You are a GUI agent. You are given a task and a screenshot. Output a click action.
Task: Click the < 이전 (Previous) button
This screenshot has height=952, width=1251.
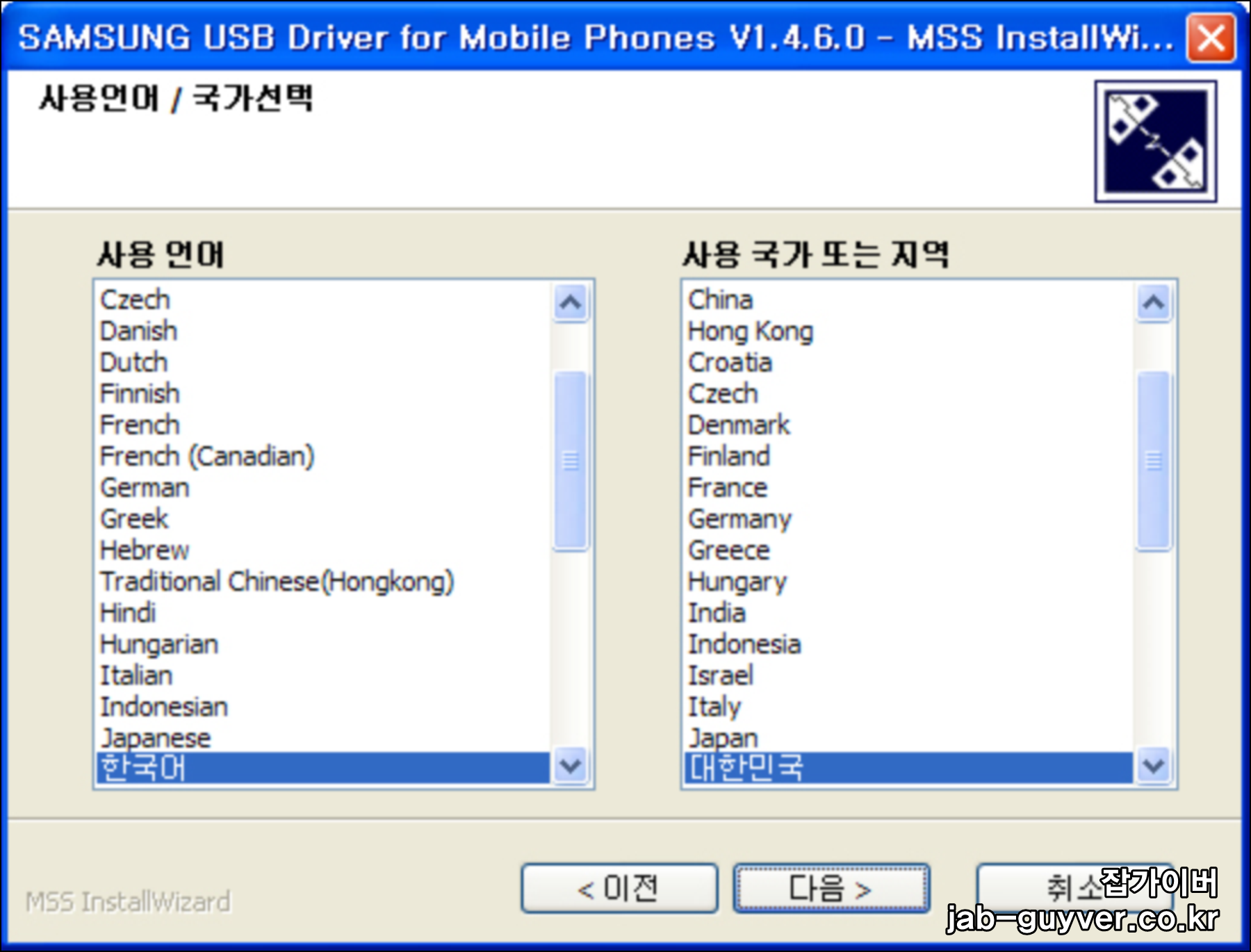pos(619,888)
